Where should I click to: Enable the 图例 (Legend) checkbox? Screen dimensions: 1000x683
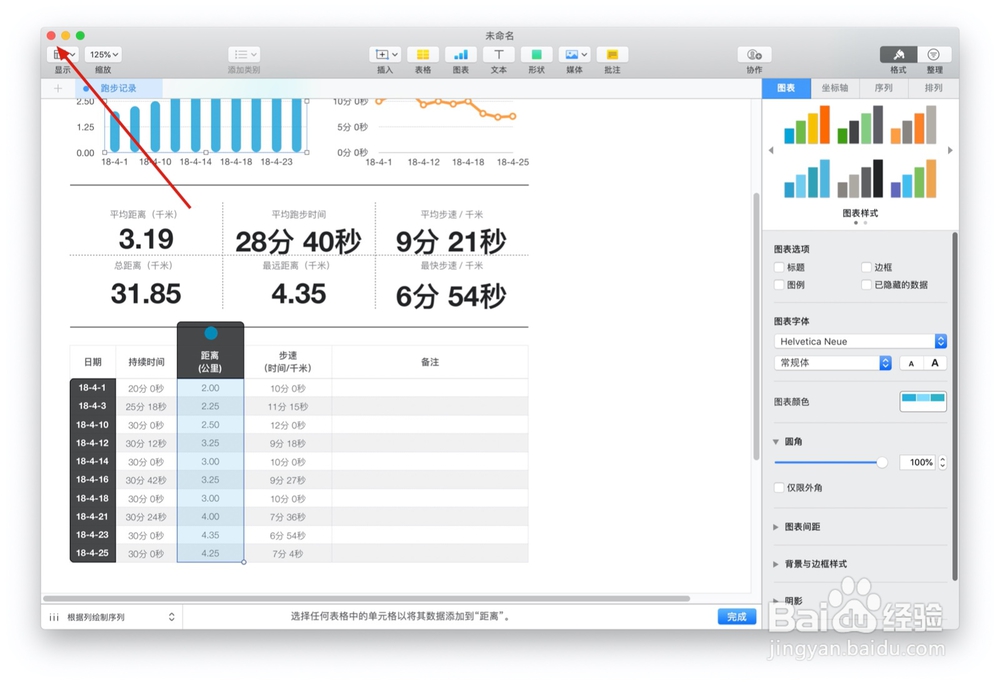coord(778,284)
